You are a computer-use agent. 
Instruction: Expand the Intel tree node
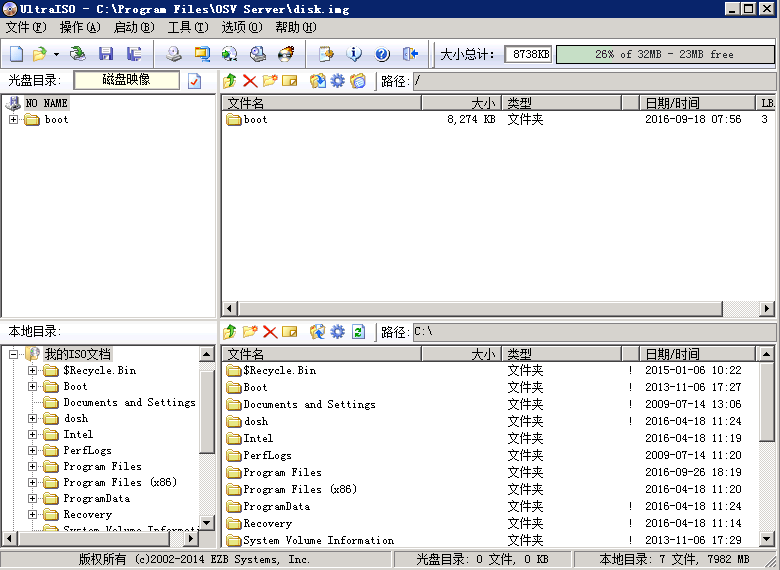point(32,434)
